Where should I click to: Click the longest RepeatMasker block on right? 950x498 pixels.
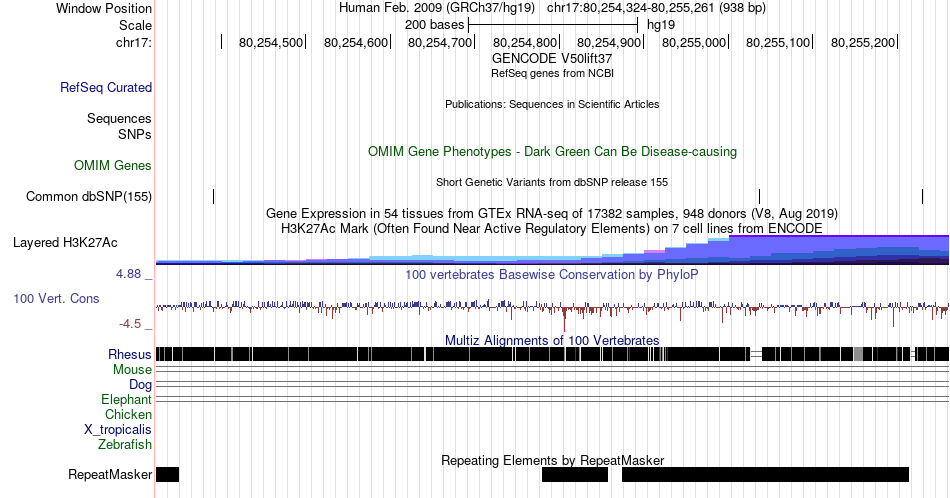(766, 474)
